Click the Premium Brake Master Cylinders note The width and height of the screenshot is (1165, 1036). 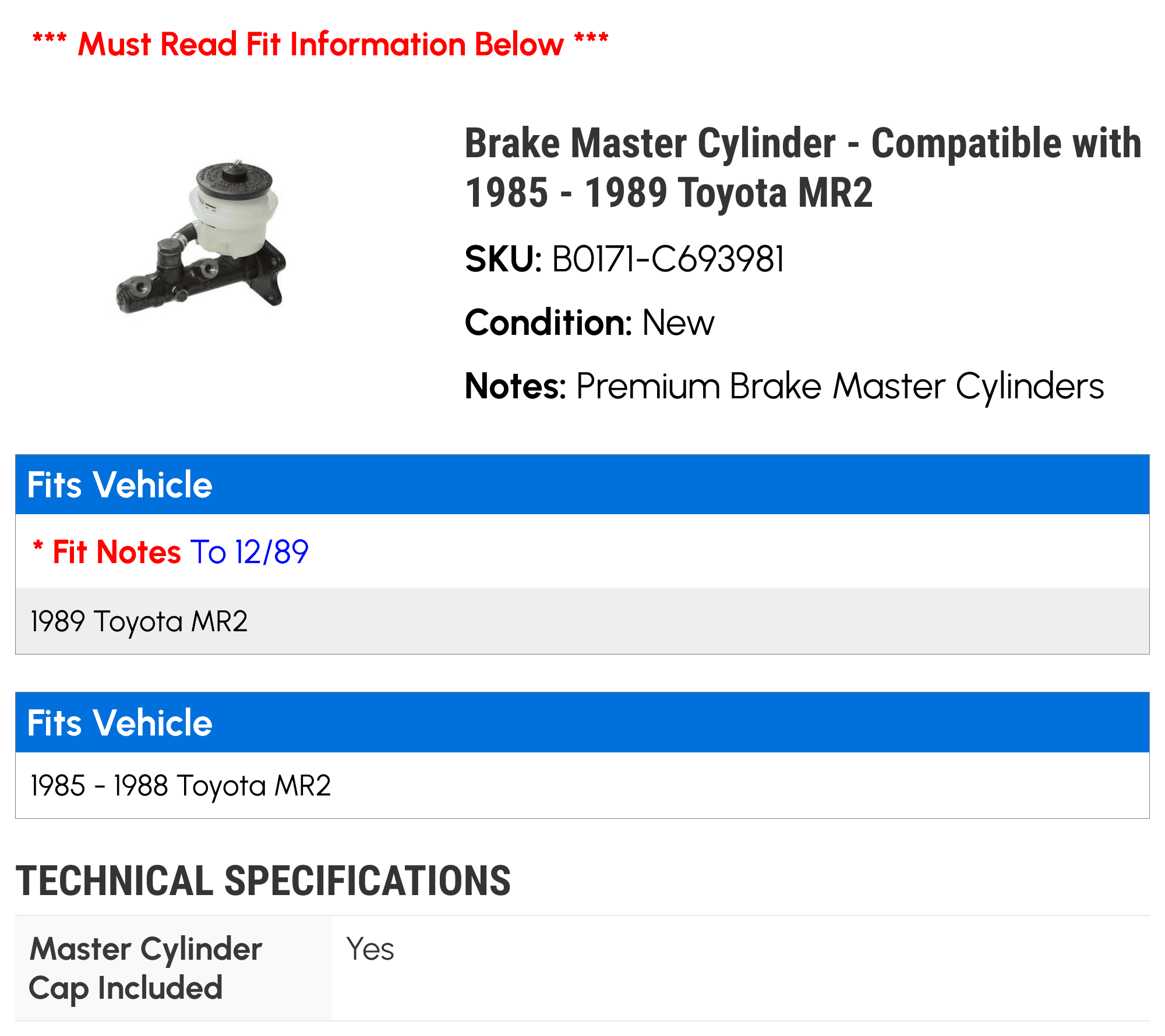(x=839, y=386)
